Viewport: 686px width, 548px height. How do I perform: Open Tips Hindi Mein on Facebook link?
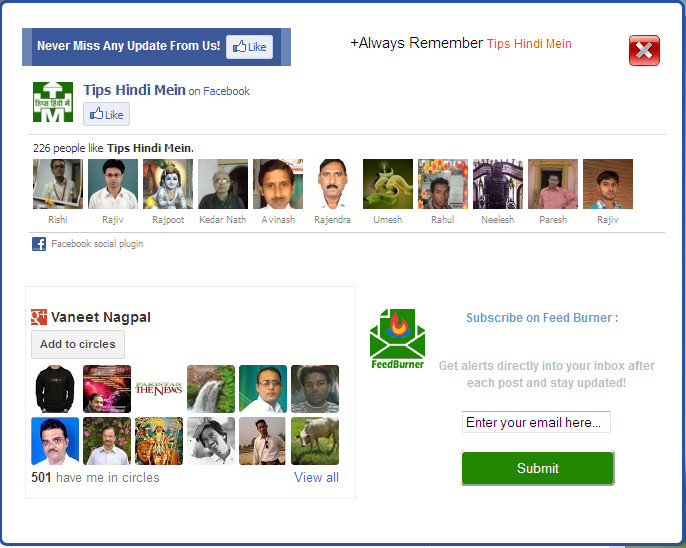tap(166, 90)
